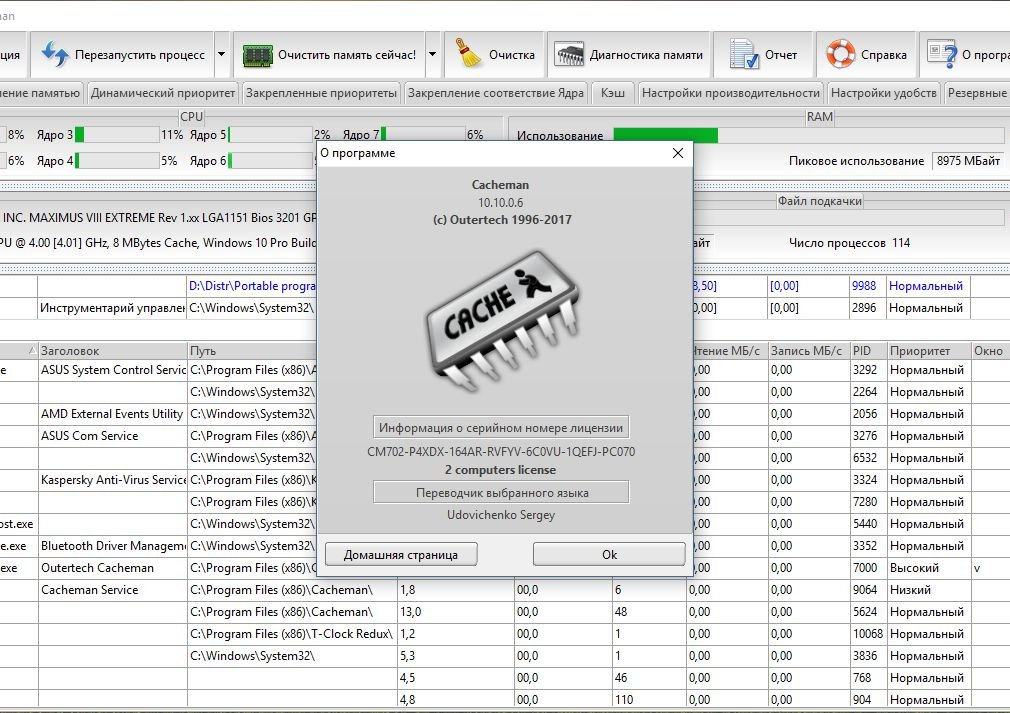Click T-Clock Redux path cell
Screen dimensions: 1010x713
(291, 634)
